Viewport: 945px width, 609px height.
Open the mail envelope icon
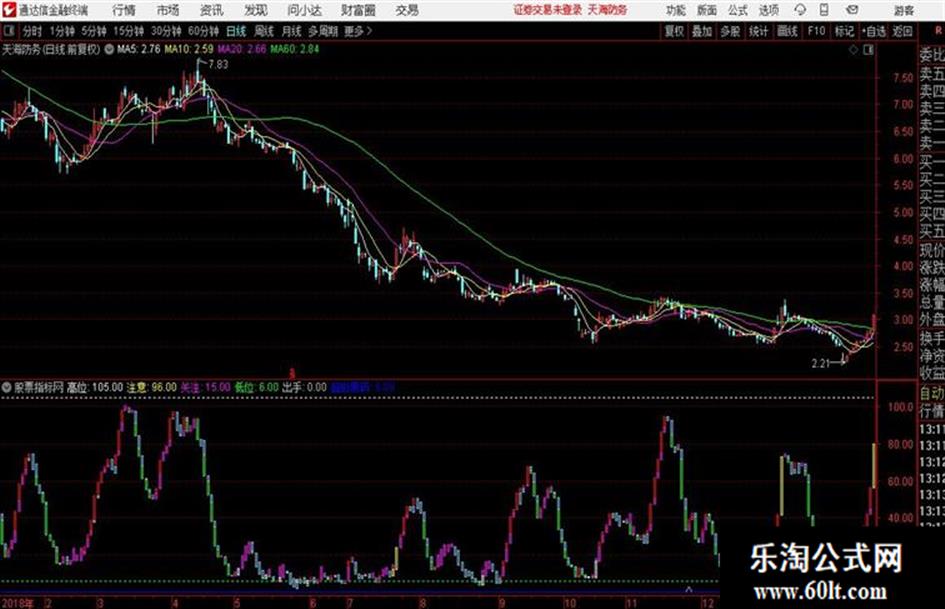pos(852,10)
